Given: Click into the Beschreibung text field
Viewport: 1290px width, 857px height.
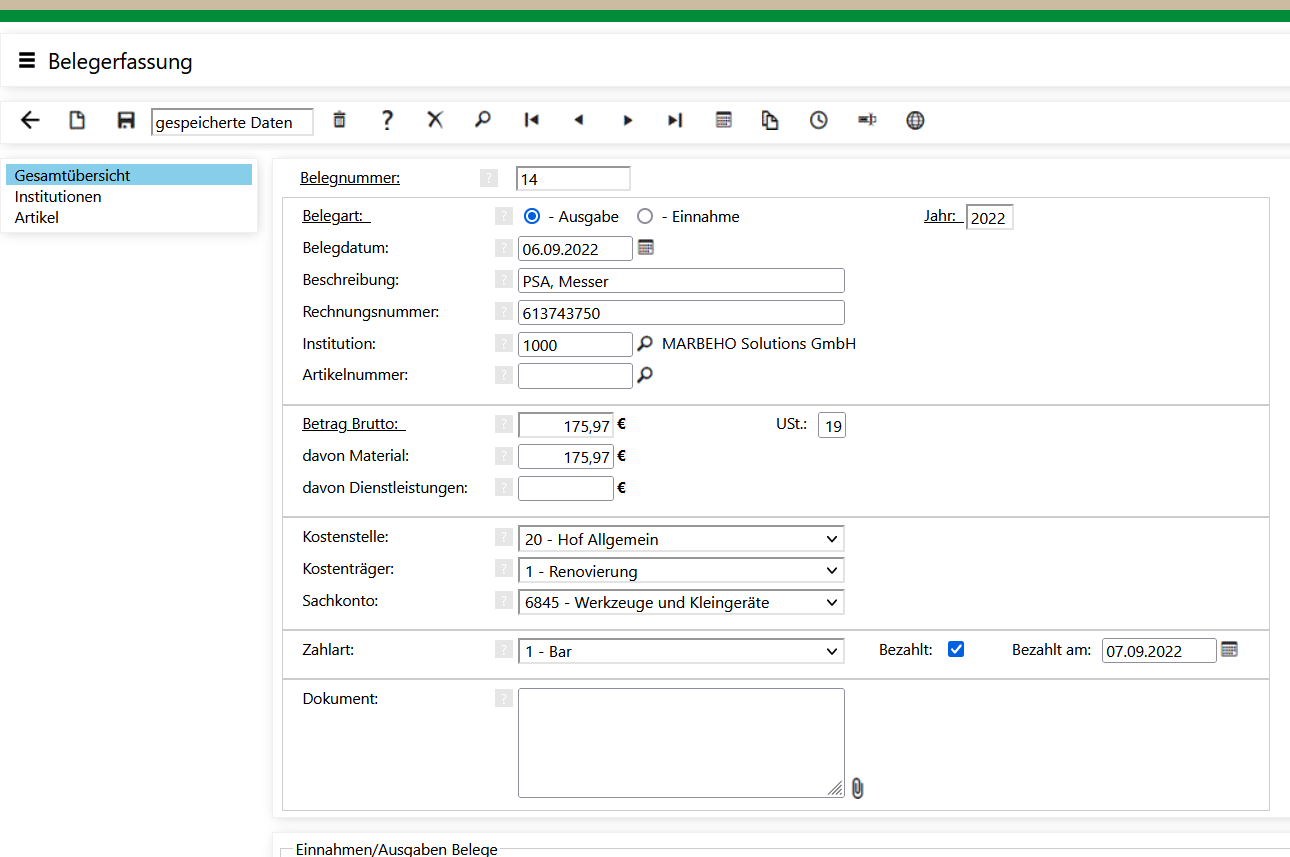Looking at the screenshot, I should [681, 281].
